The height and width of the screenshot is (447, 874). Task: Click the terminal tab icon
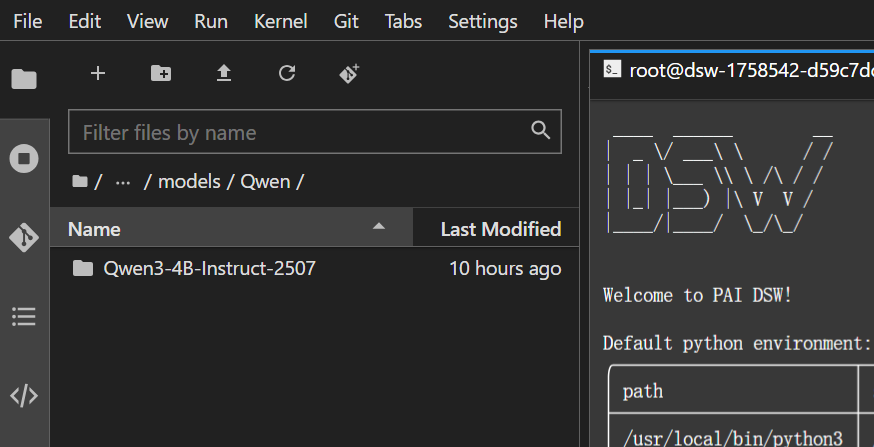613,70
